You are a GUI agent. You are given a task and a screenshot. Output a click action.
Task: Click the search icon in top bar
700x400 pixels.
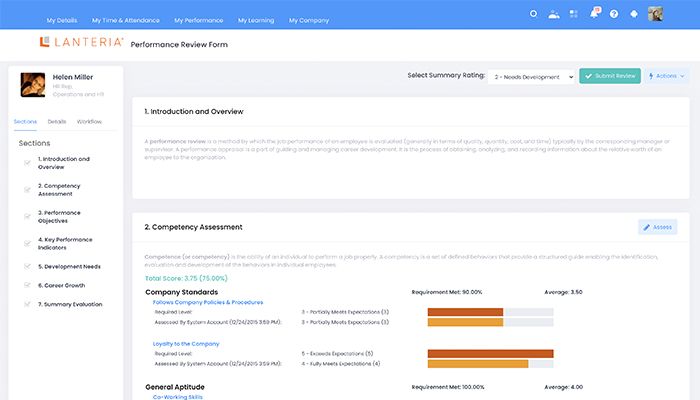533,14
